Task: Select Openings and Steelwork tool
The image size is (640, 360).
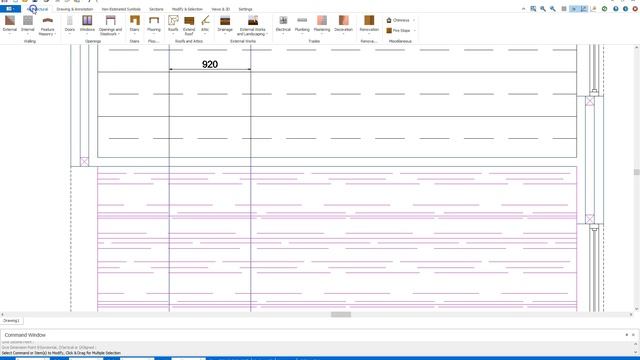Action: pos(110,25)
